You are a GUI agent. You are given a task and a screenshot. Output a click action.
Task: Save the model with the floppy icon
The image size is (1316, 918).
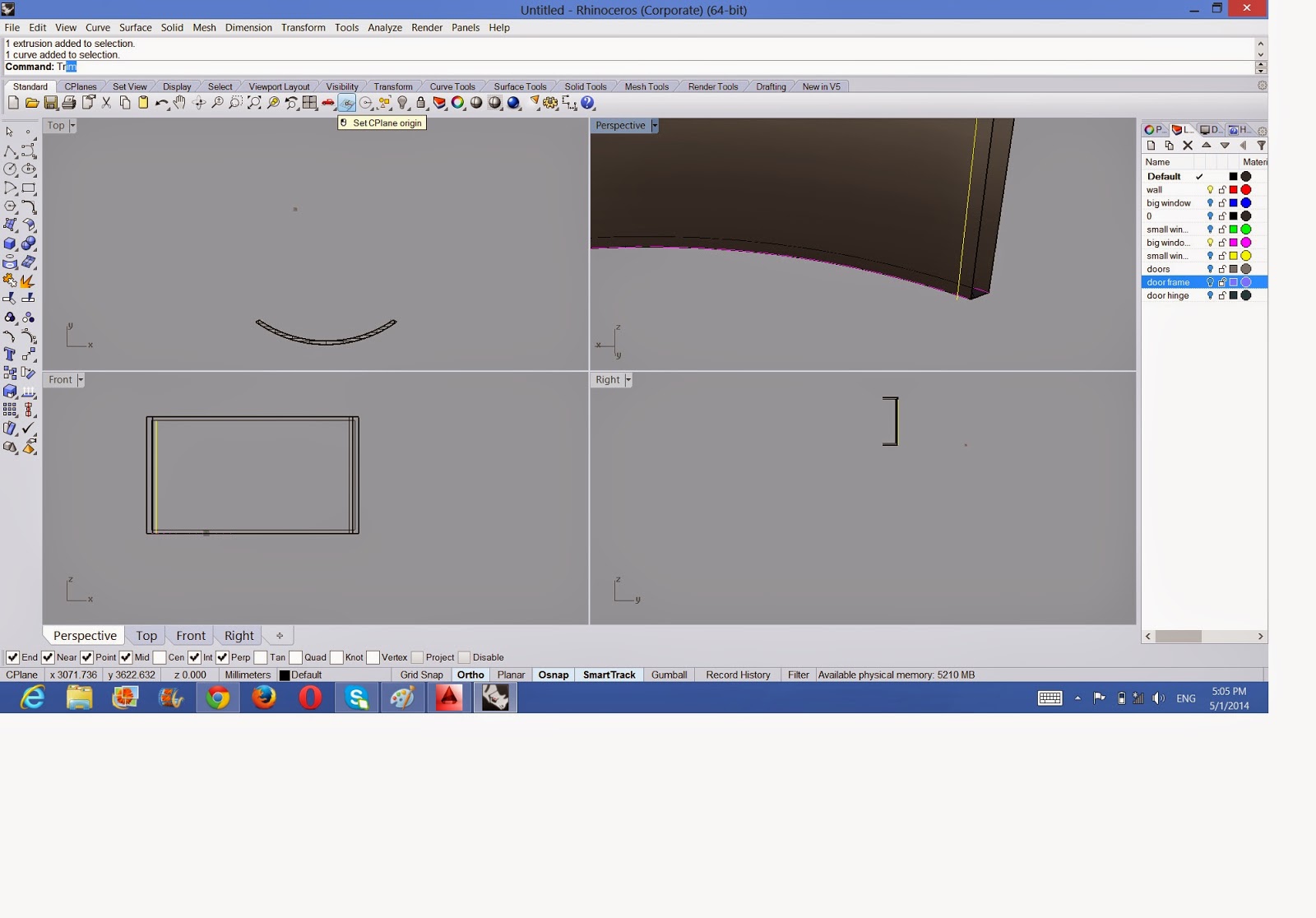tap(51, 103)
